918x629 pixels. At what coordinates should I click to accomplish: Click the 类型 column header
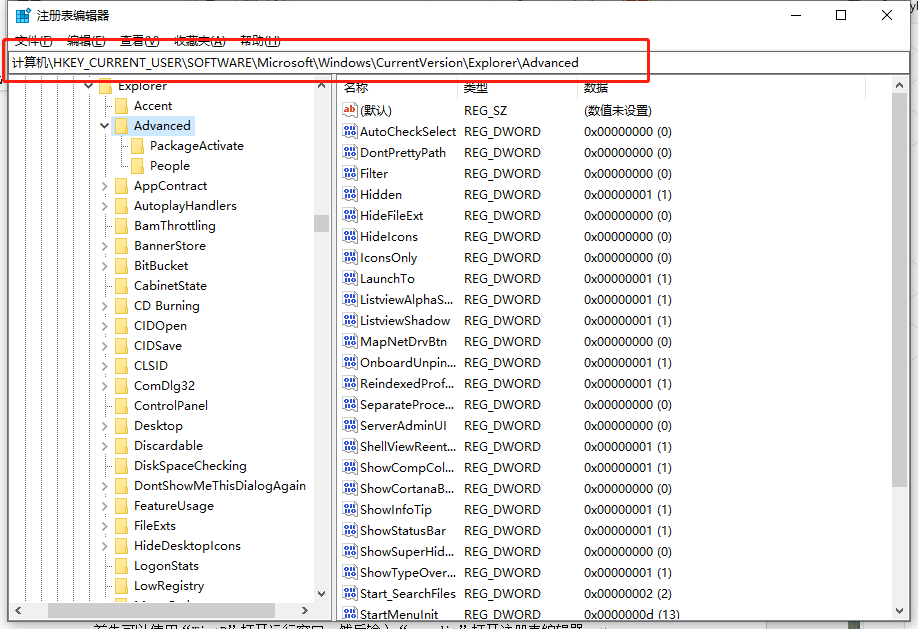pyautogui.click(x=516, y=88)
